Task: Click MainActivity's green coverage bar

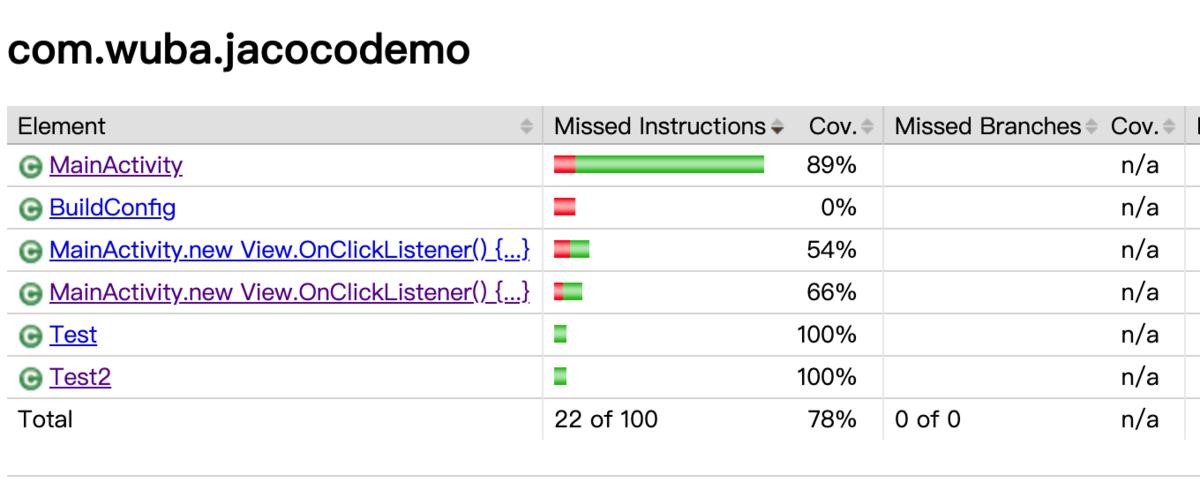Action: pos(669,164)
